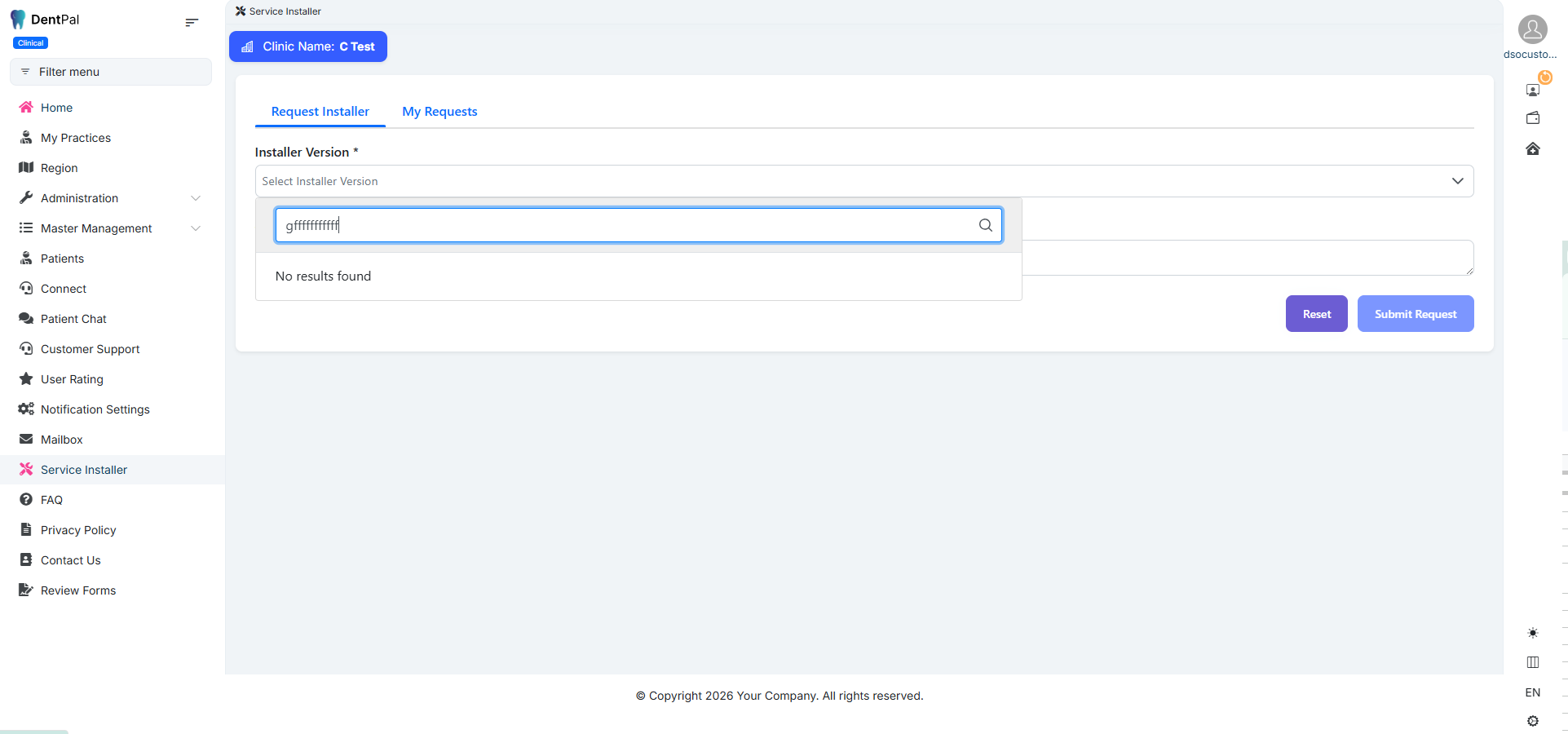Click the user avatar profile icon
This screenshot has height=734, width=1568.
pos(1532,29)
